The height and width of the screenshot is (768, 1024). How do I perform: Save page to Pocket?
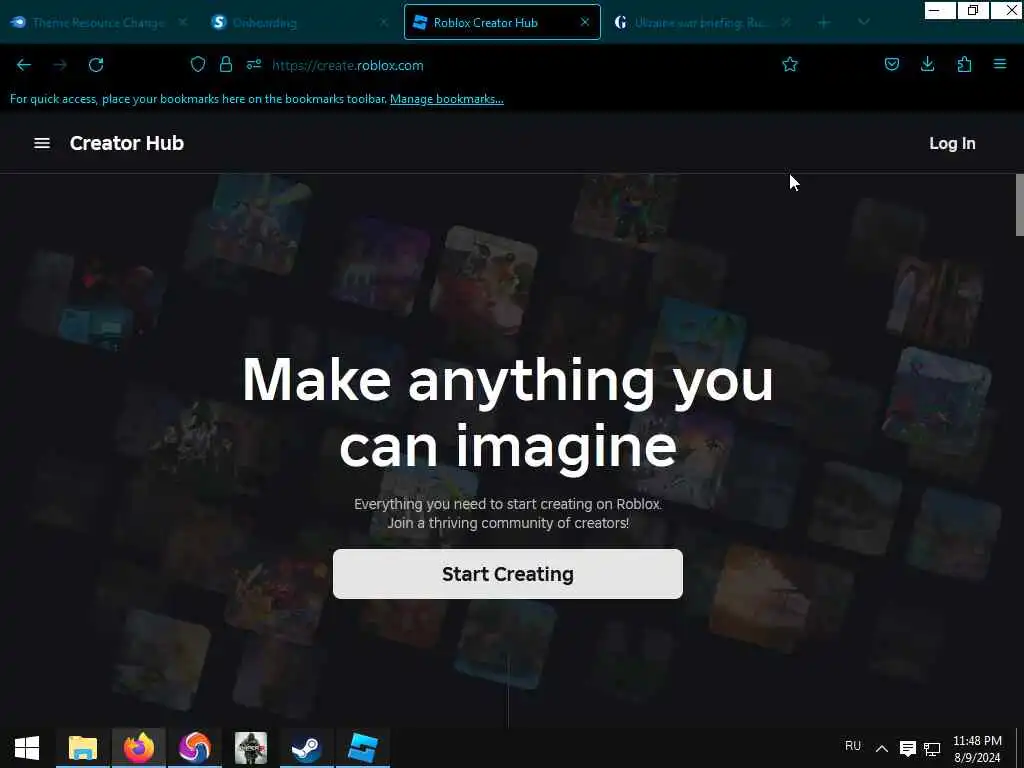891,64
